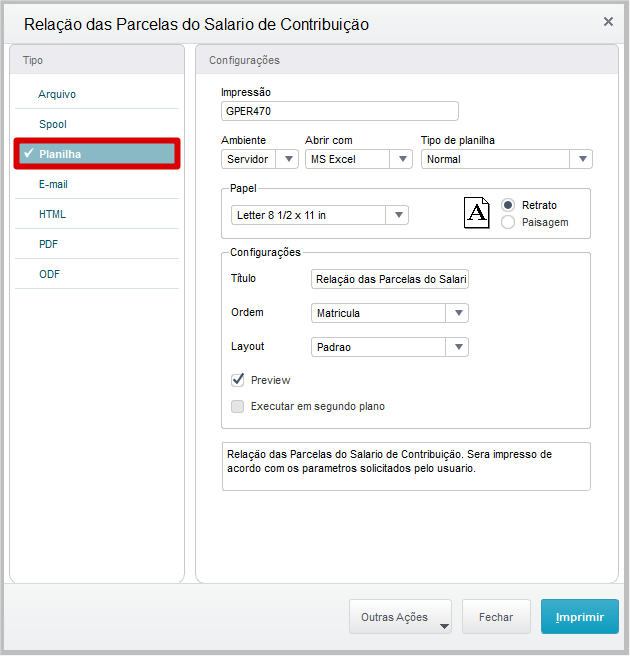Open the Ordem dropdown
This screenshot has width=630, height=656.
[x=390, y=313]
